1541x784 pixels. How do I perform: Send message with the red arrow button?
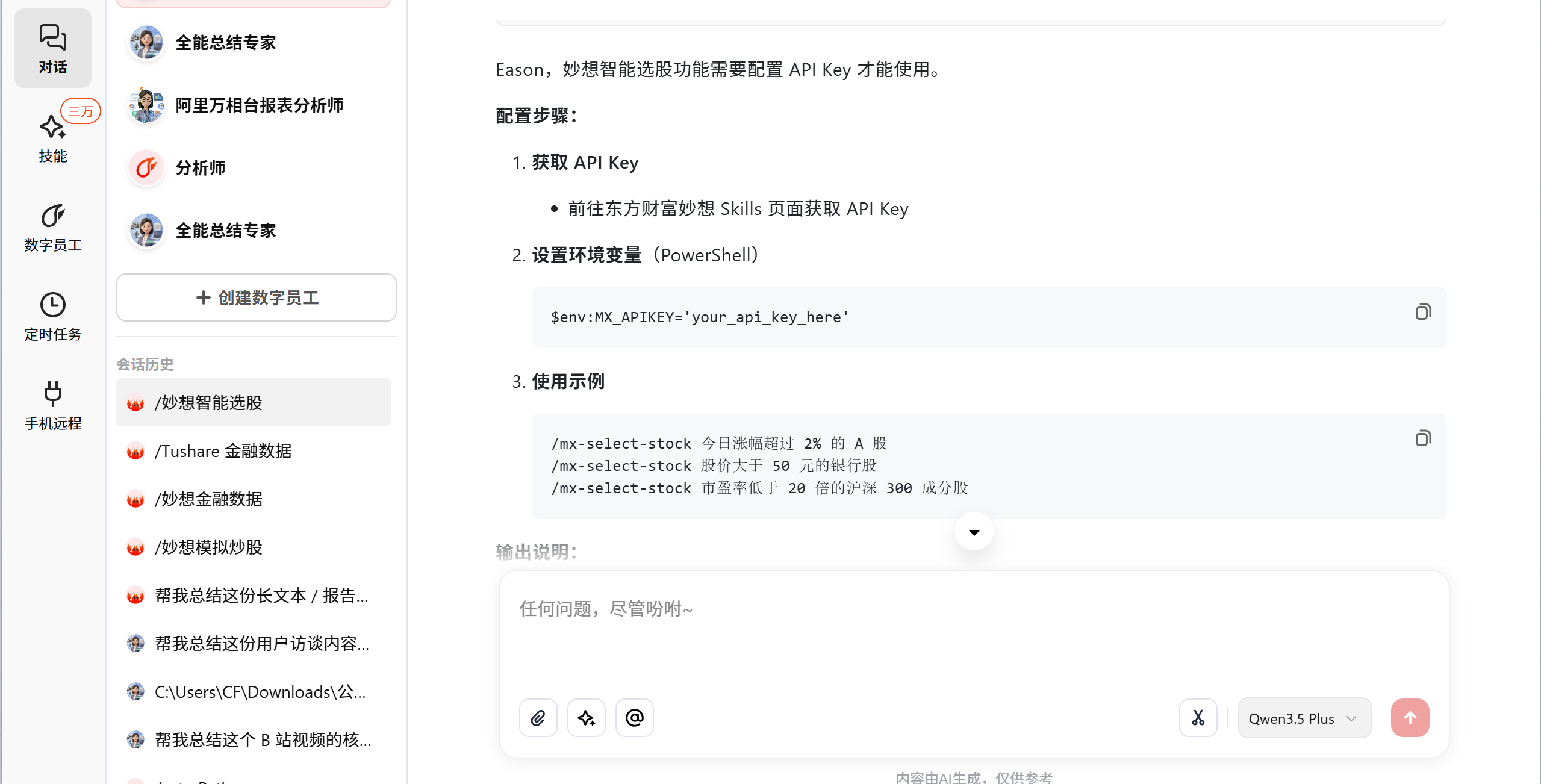click(x=1410, y=718)
